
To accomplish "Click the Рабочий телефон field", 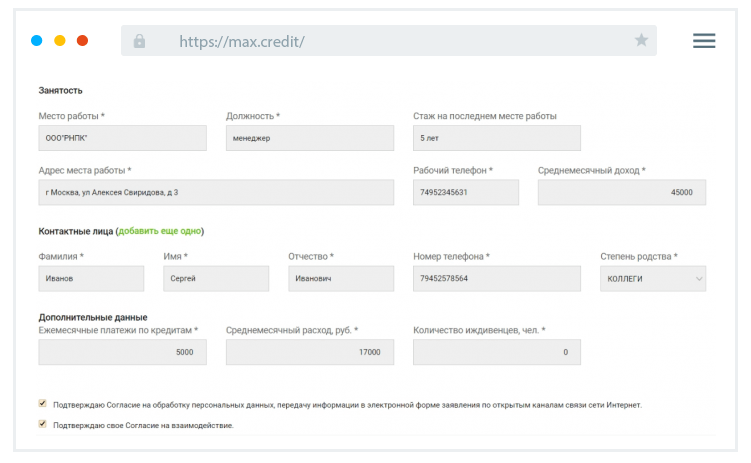I will tap(466, 192).
